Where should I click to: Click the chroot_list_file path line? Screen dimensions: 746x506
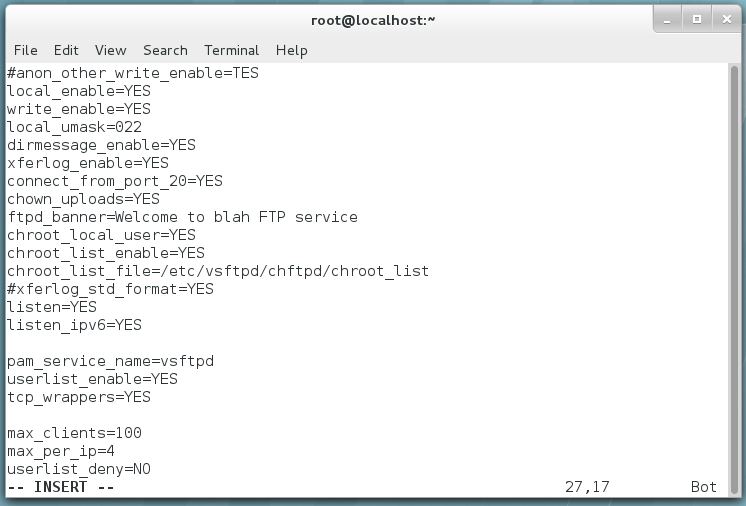click(x=218, y=271)
